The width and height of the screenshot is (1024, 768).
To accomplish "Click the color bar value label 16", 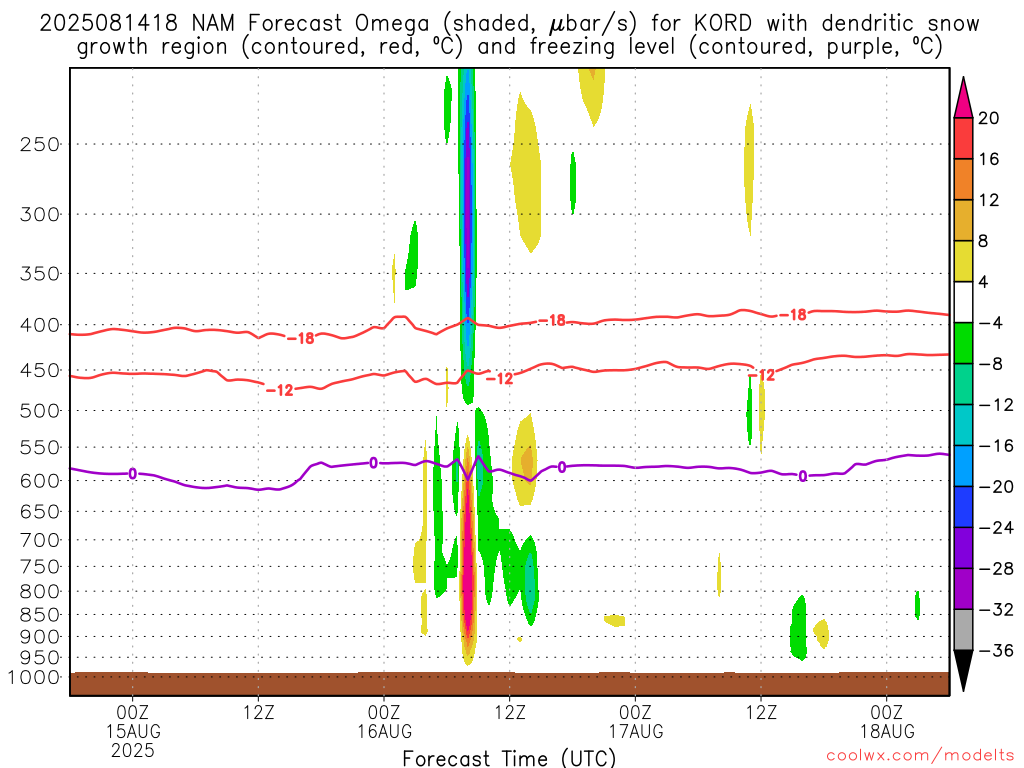I will click(989, 159).
